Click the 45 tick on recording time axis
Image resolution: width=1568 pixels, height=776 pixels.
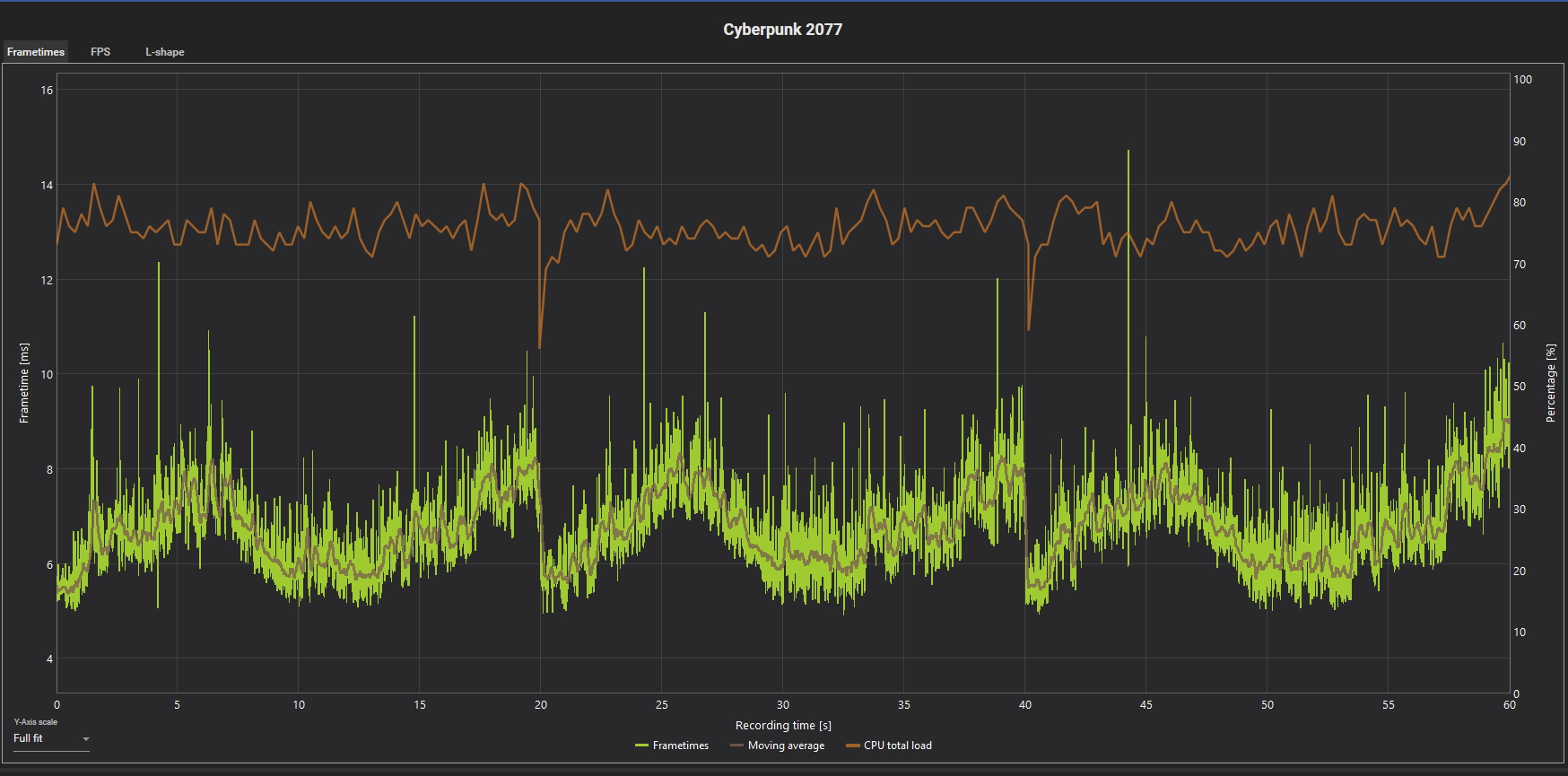pyautogui.click(x=1146, y=705)
